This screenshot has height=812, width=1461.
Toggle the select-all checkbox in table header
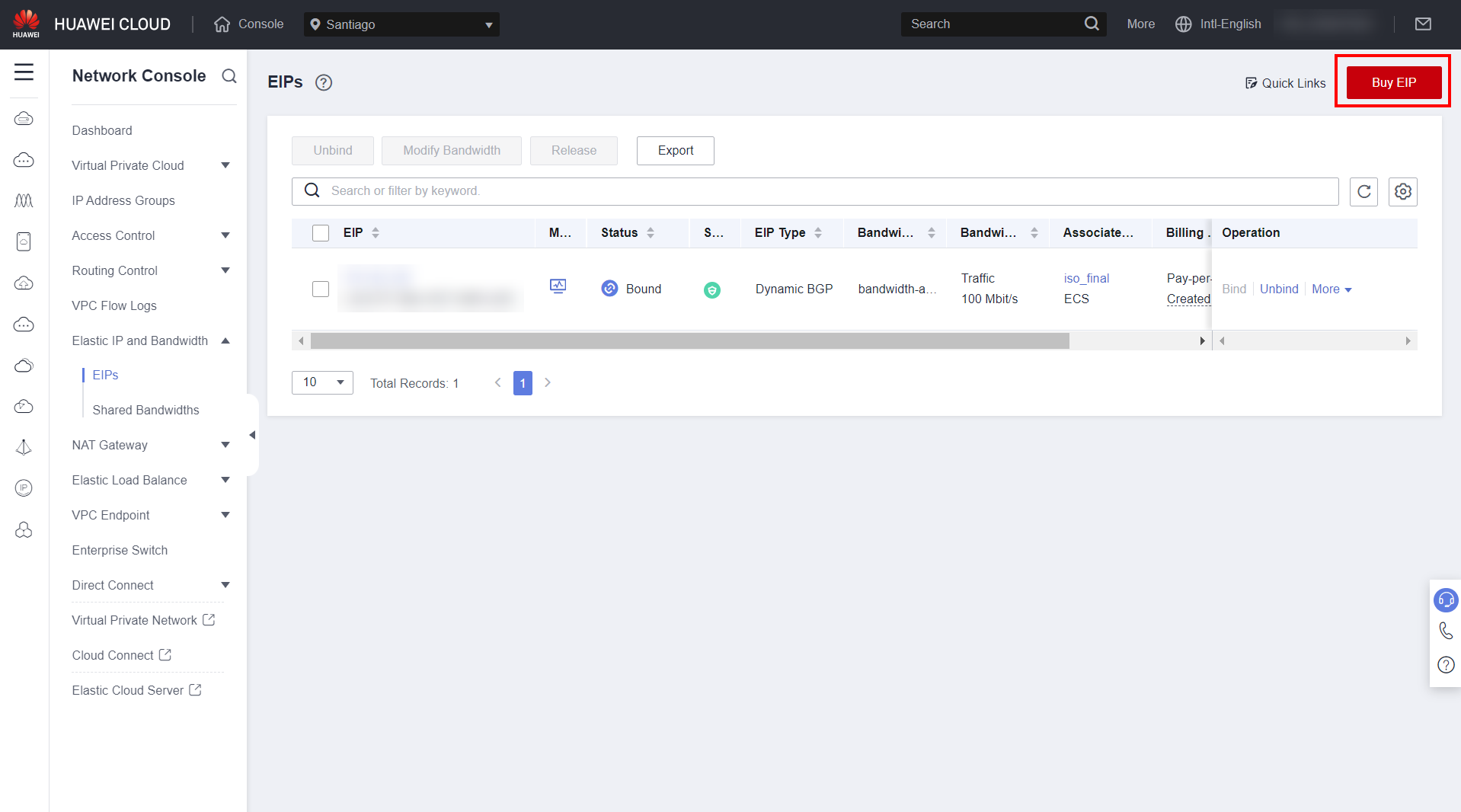click(x=321, y=233)
